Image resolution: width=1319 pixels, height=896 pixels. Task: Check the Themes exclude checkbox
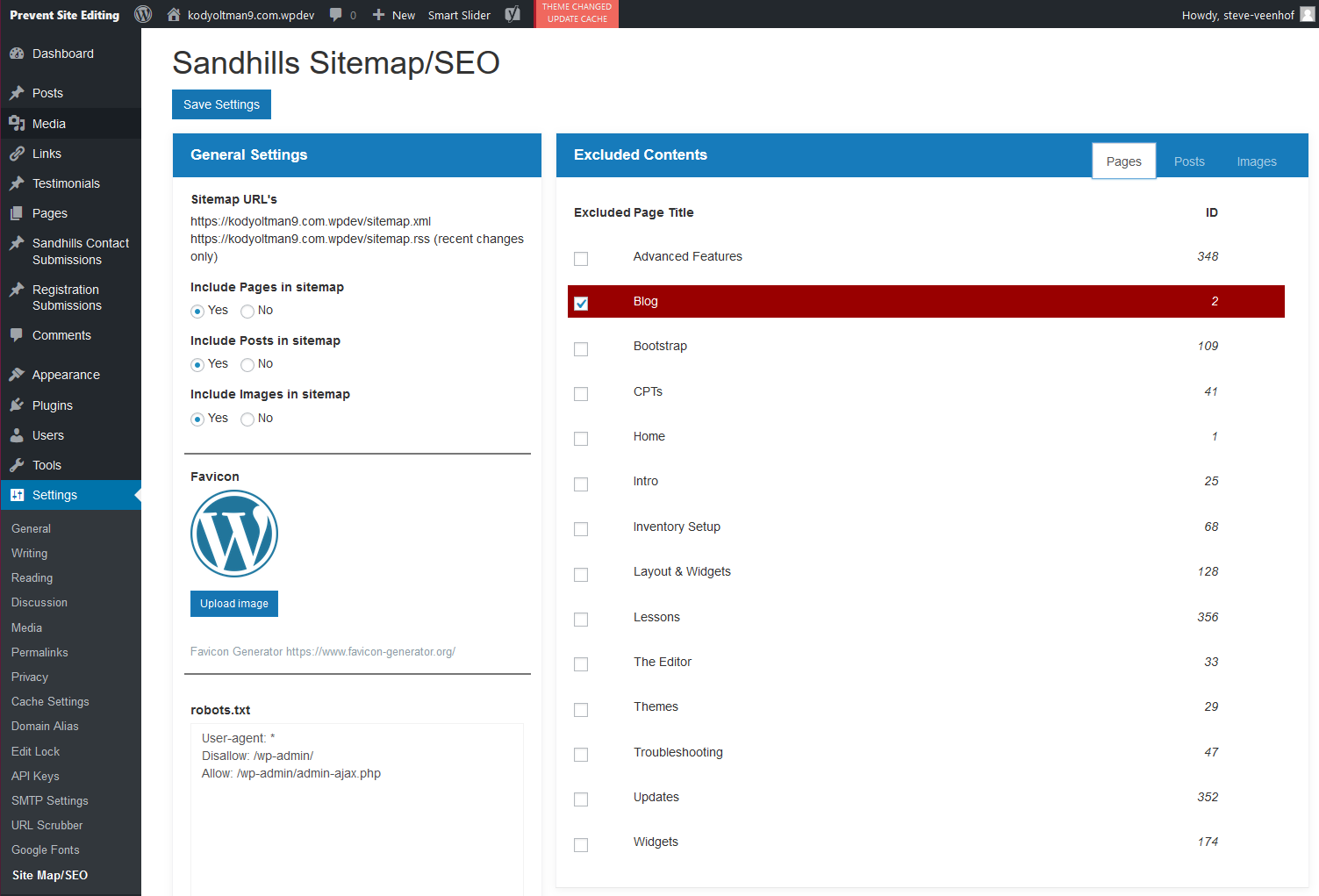coord(581,710)
